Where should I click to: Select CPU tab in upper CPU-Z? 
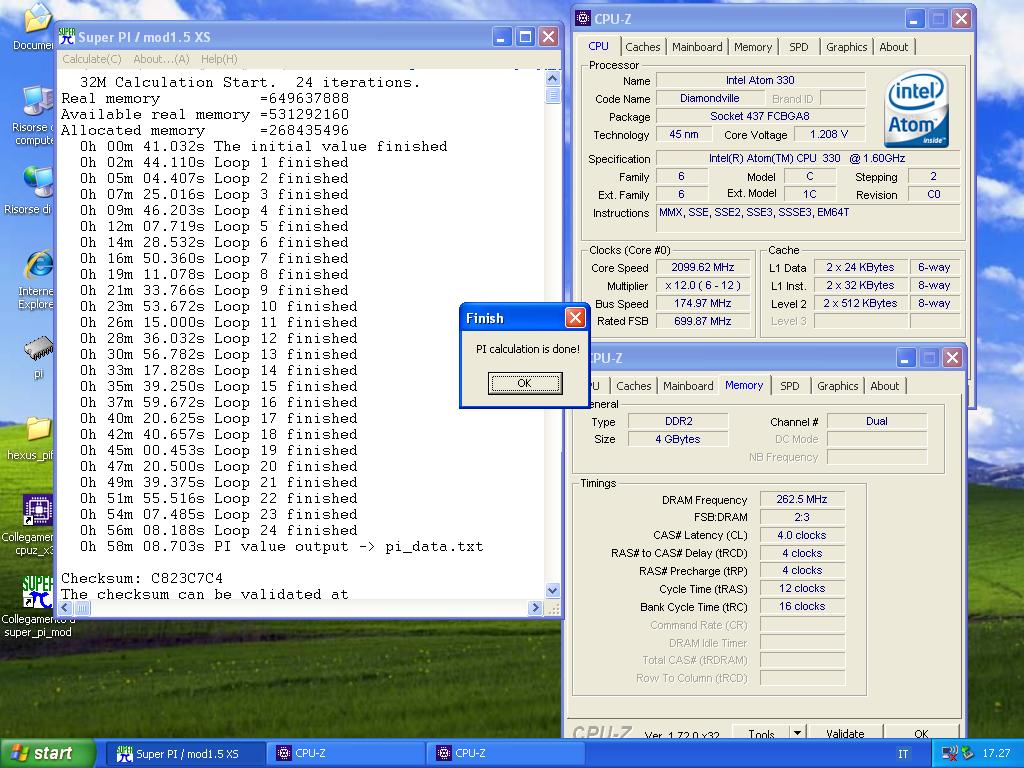coord(598,46)
